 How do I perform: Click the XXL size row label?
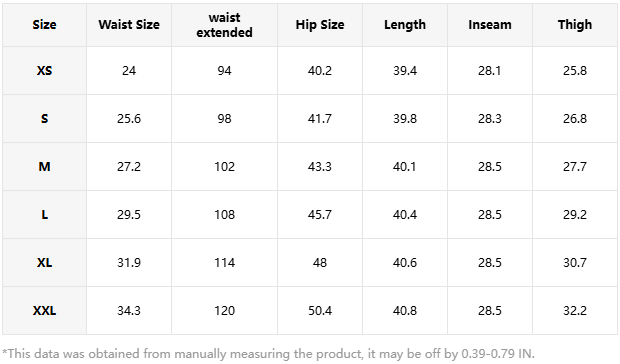[x=44, y=311]
